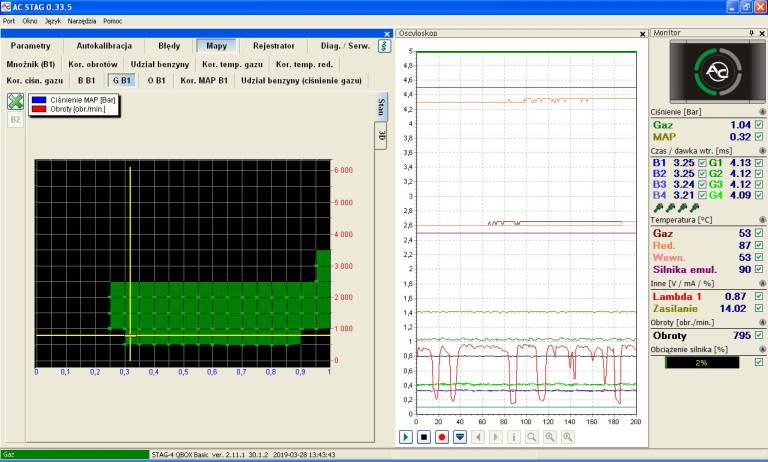Viewport: 768px width, 462px height.
Task: Select the vertical Stan view tab
Action: (x=382, y=107)
